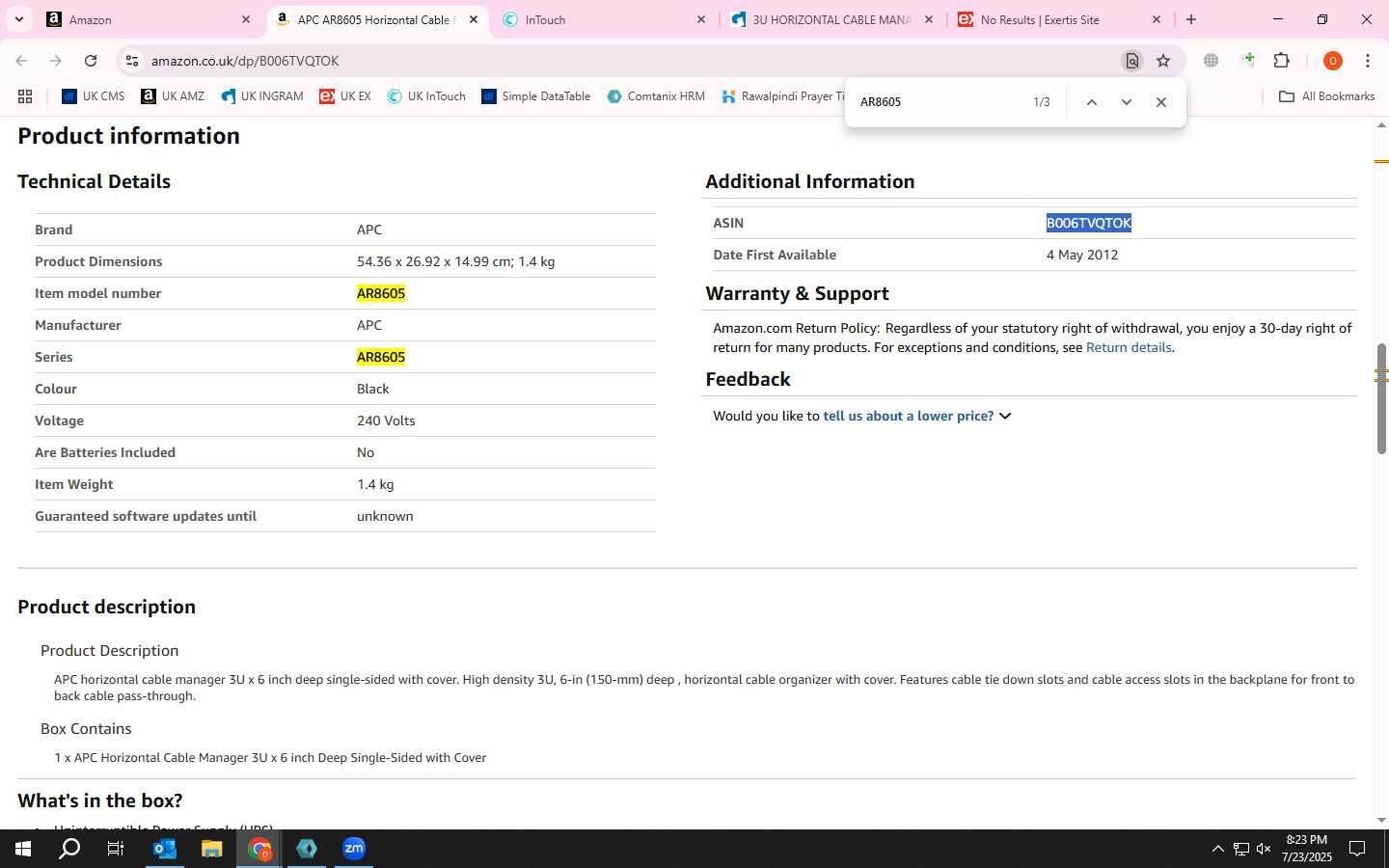
Task: Open Task View on taskbar
Action: coord(116,849)
